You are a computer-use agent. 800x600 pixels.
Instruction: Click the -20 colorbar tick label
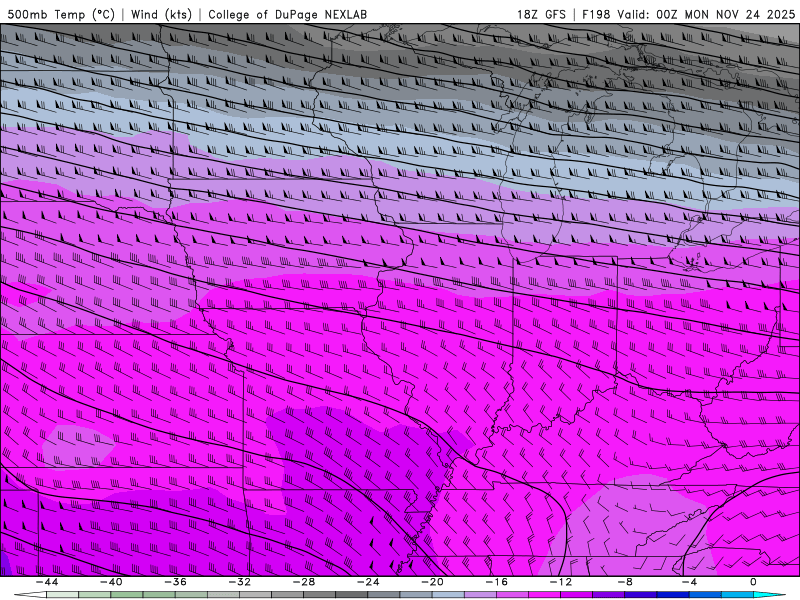(433, 582)
